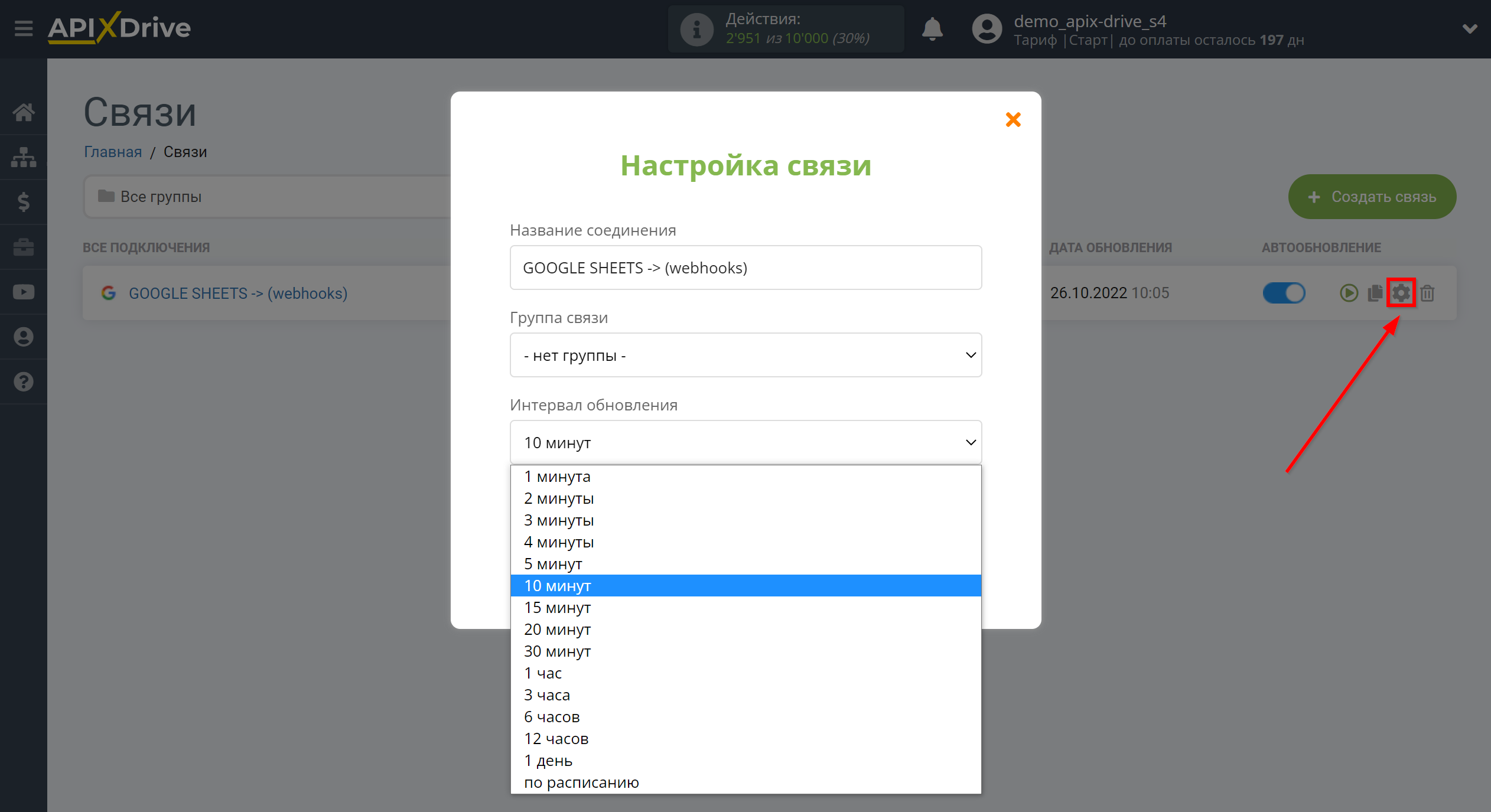Open connection settings gear icon
The width and height of the screenshot is (1491, 812).
(x=1401, y=292)
